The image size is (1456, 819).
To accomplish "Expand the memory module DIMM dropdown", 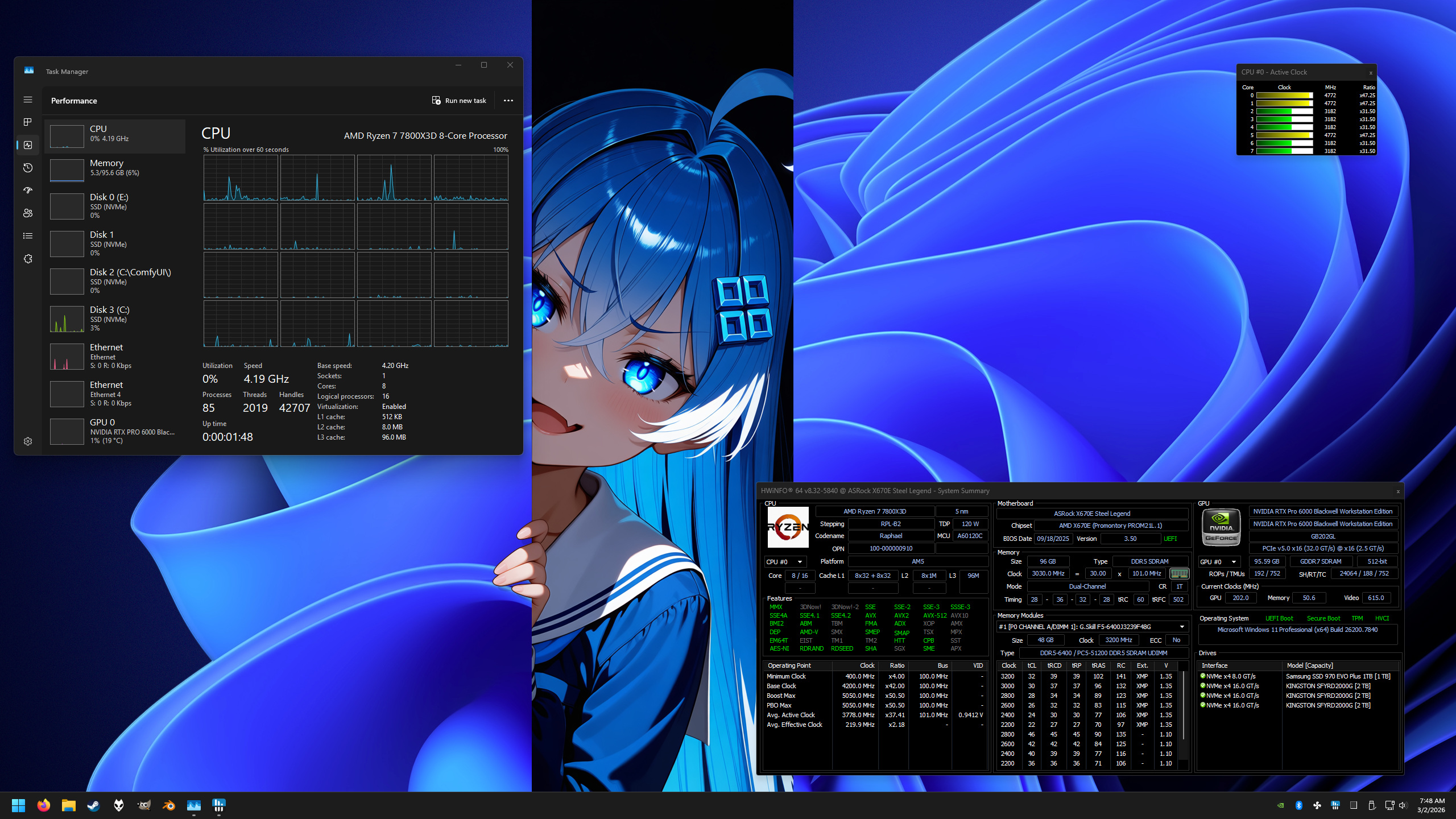I will (1182, 627).
